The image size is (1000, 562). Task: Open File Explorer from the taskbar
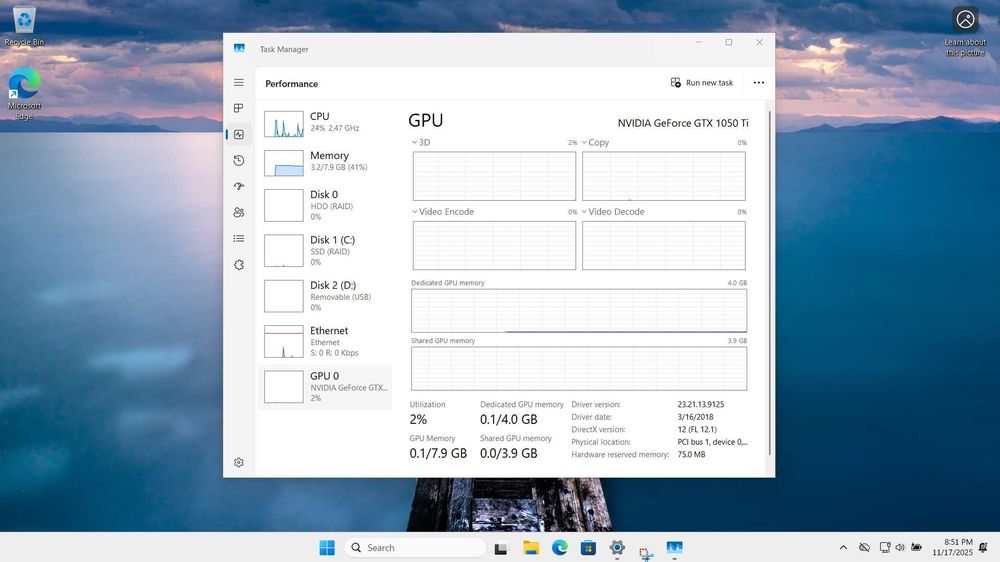(x=531, y=548)
